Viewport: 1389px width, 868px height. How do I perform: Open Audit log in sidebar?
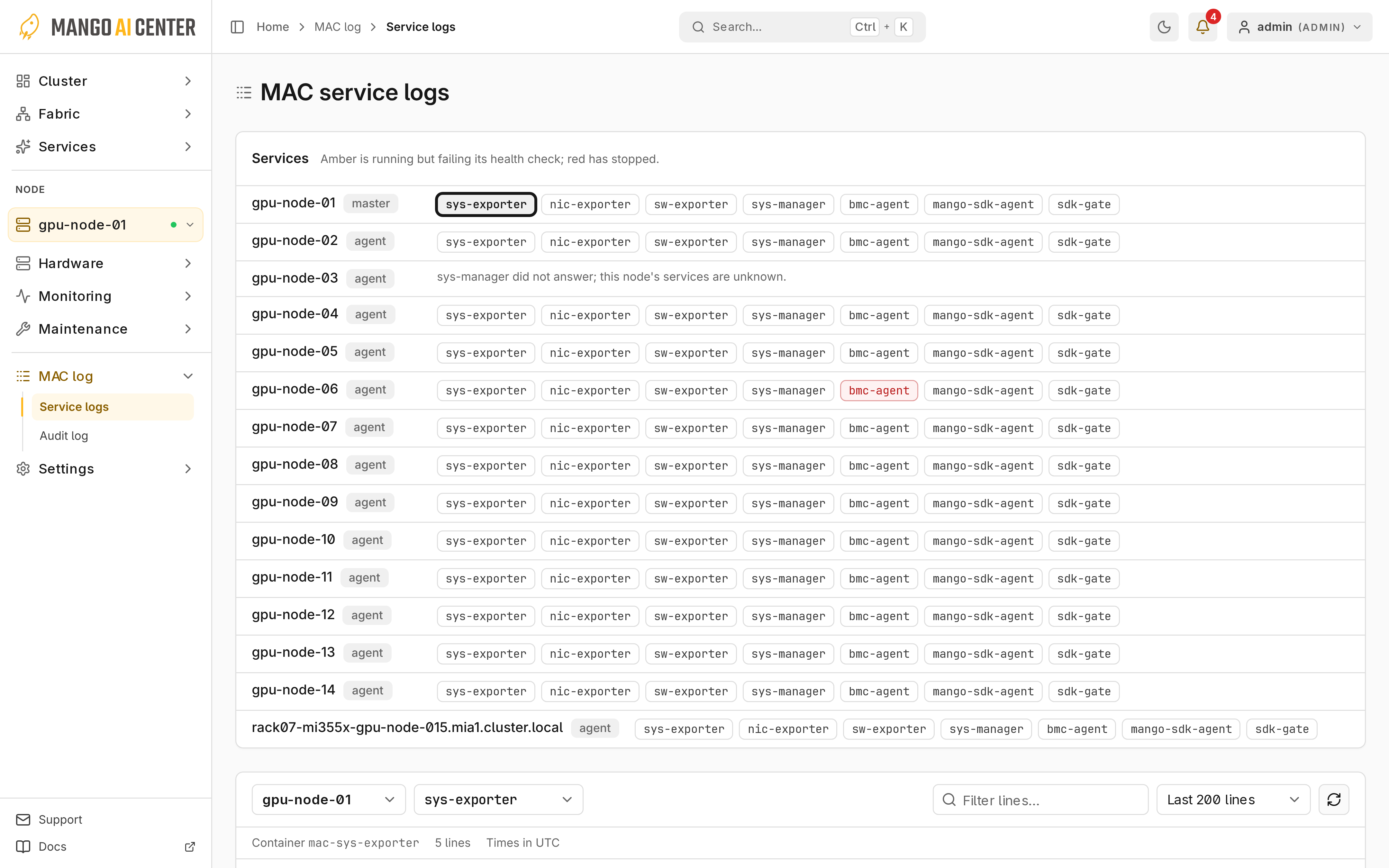point(113,436)
